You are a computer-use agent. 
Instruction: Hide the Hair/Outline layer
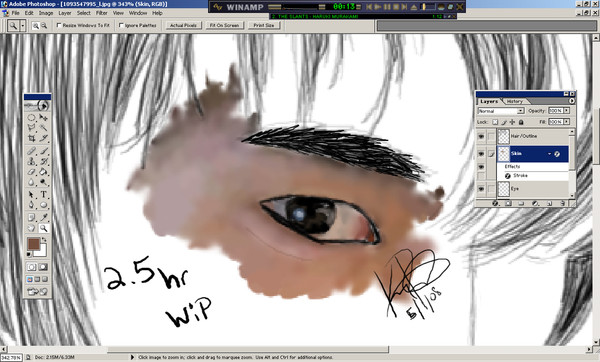tap(481, 137)
